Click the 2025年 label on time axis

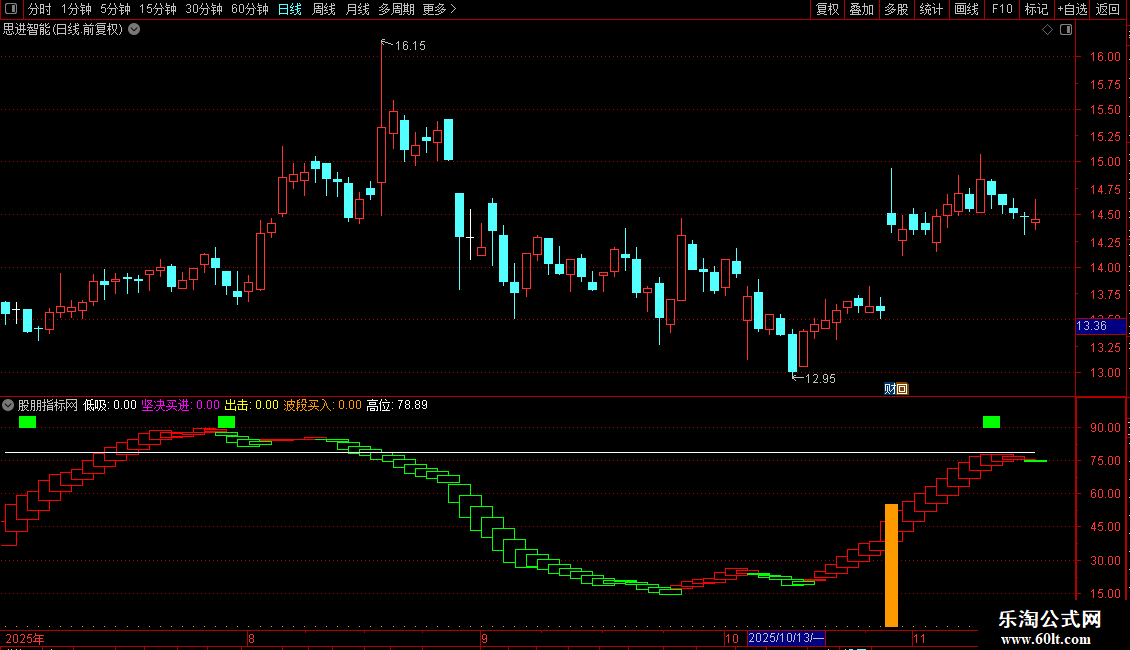(x=25, y=638)
